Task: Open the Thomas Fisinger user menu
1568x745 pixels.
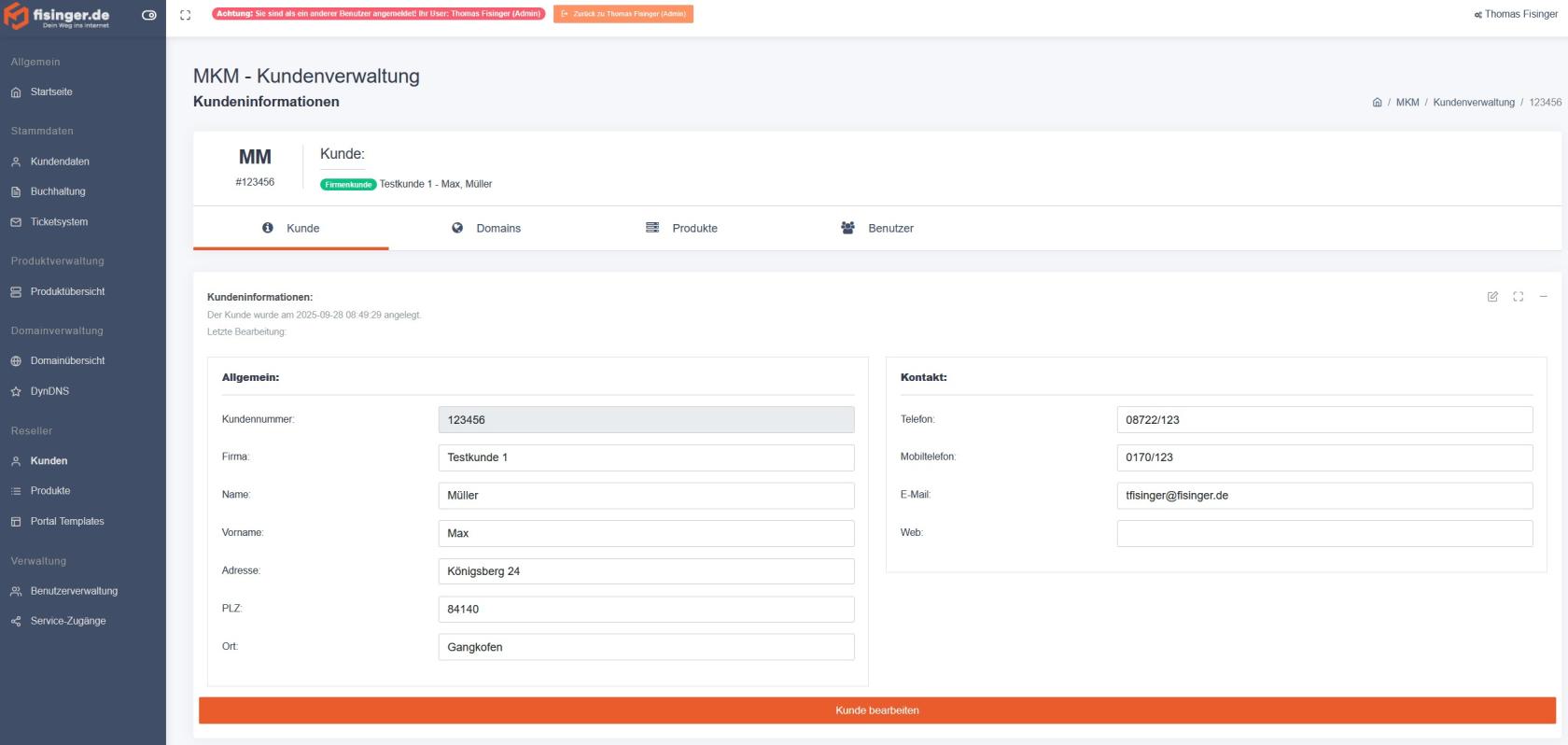Action: (x=1516, y=14)
